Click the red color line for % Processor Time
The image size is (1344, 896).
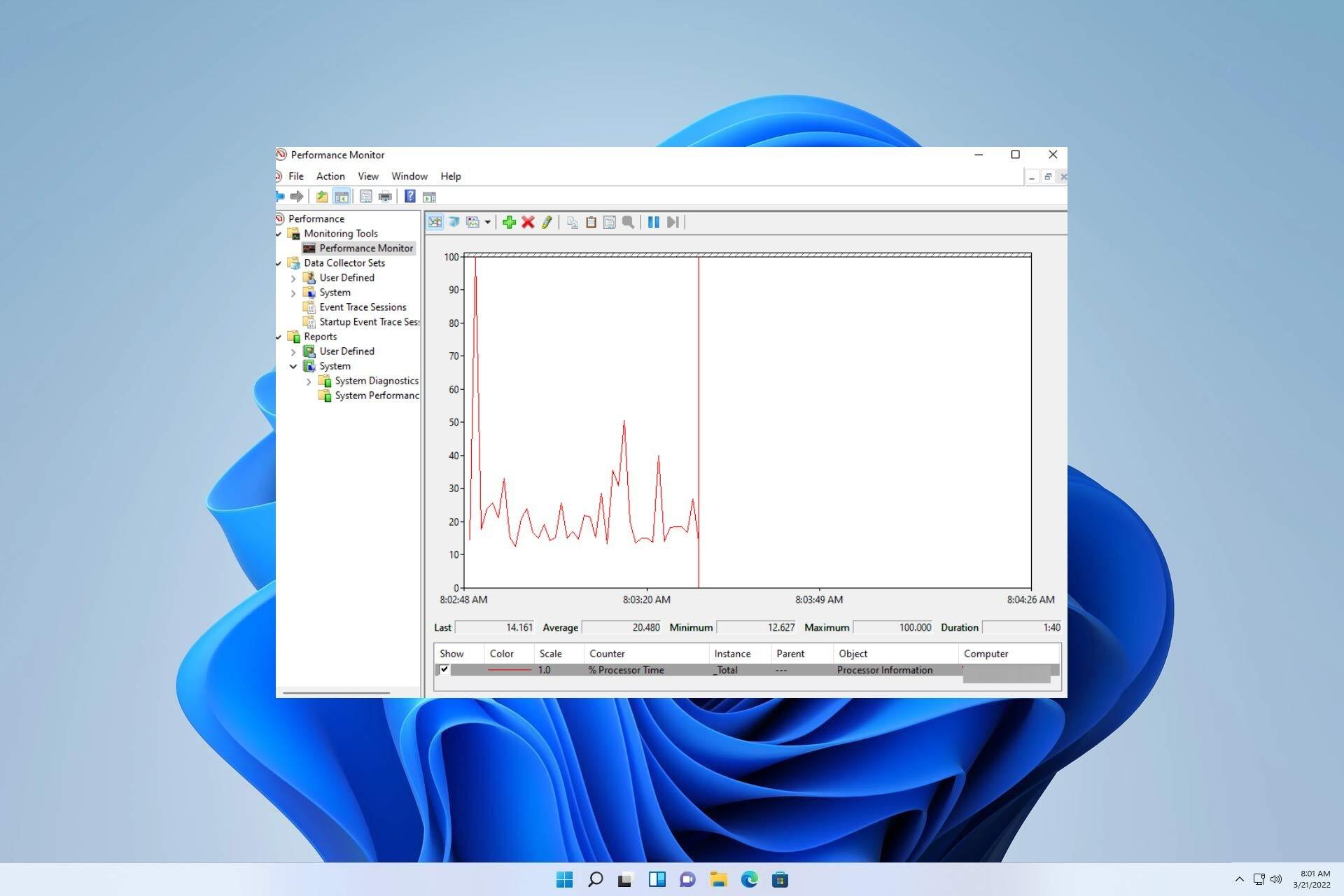510,670
